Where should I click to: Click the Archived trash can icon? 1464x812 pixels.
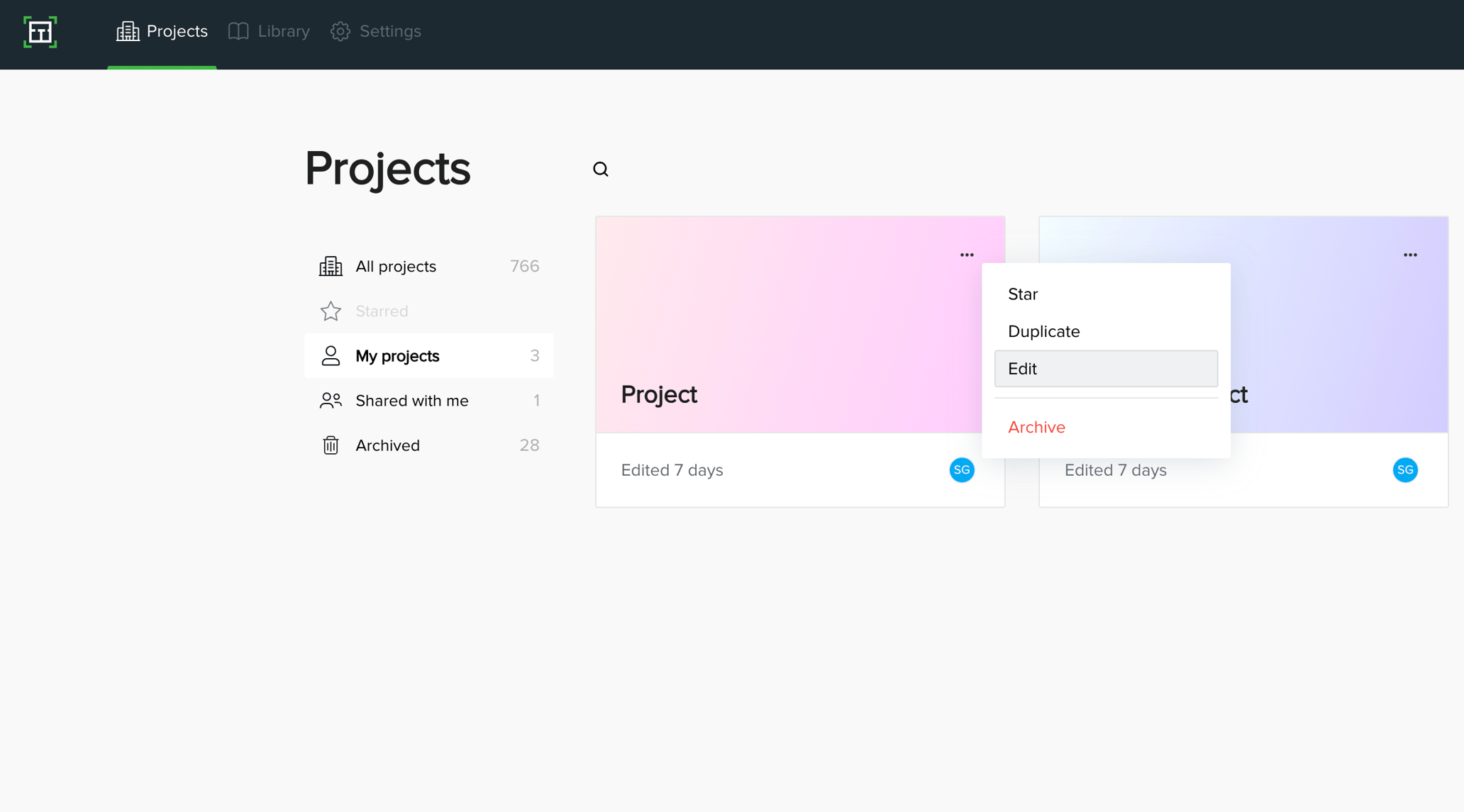[x=331, y=445]
